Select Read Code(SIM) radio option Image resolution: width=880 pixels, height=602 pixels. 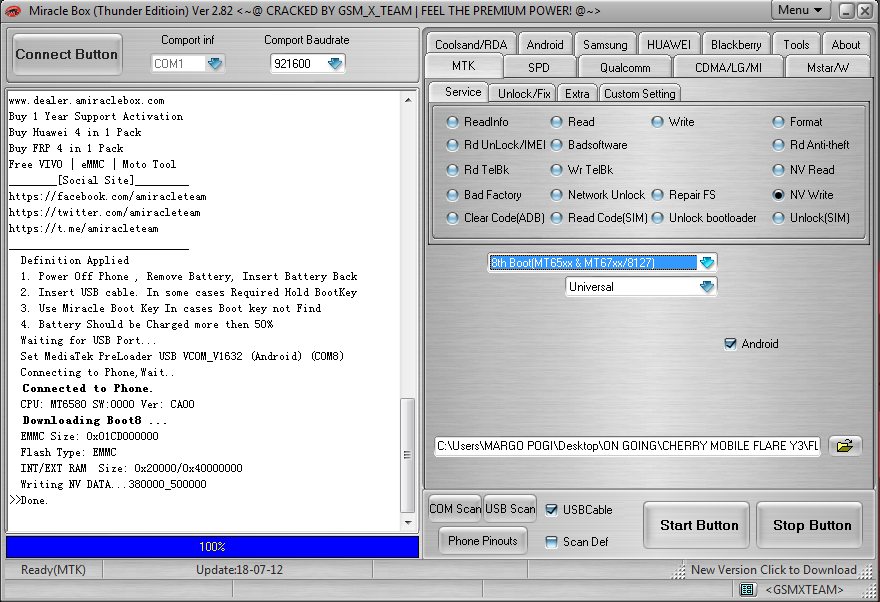(x=556, y=218)
